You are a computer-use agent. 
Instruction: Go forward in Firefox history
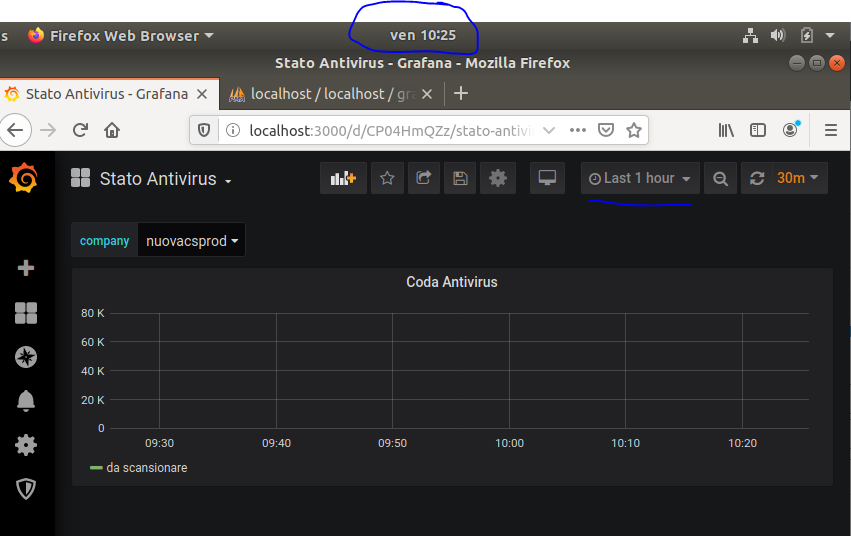pyautogui.click(x=48, y=130)
